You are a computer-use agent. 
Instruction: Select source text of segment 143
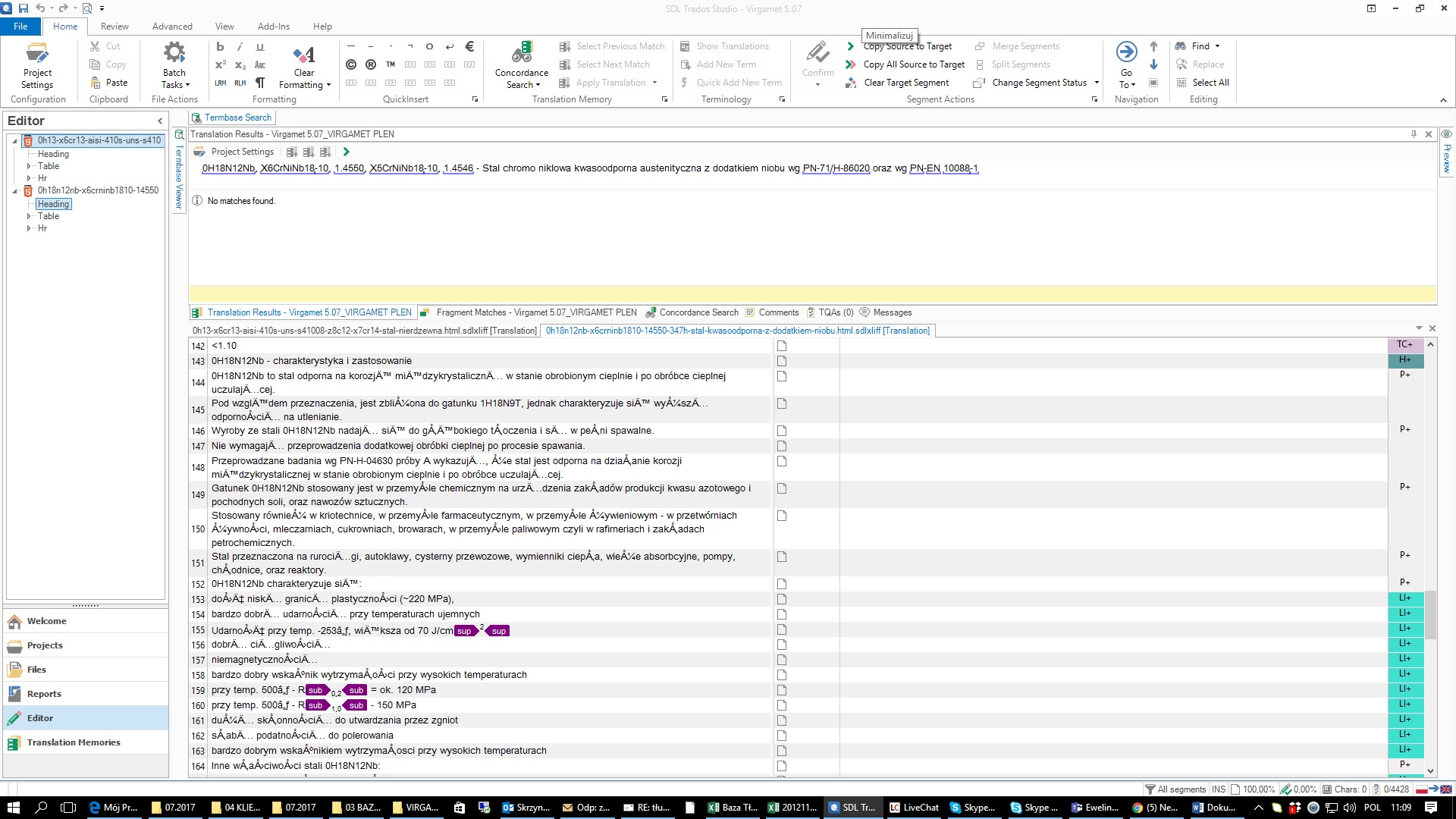click(x=312, y=361)
